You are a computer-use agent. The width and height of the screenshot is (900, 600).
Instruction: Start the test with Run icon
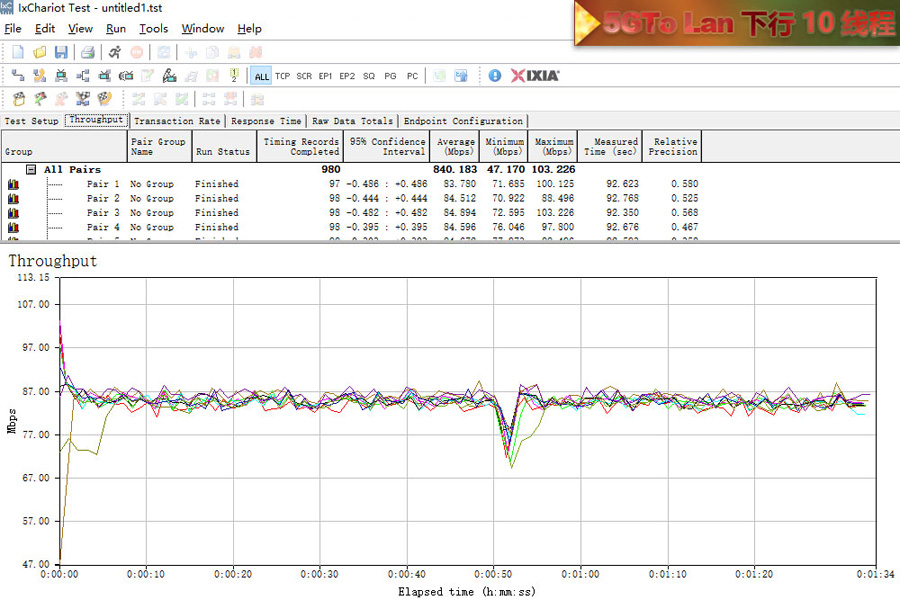(x=115, y=52)
